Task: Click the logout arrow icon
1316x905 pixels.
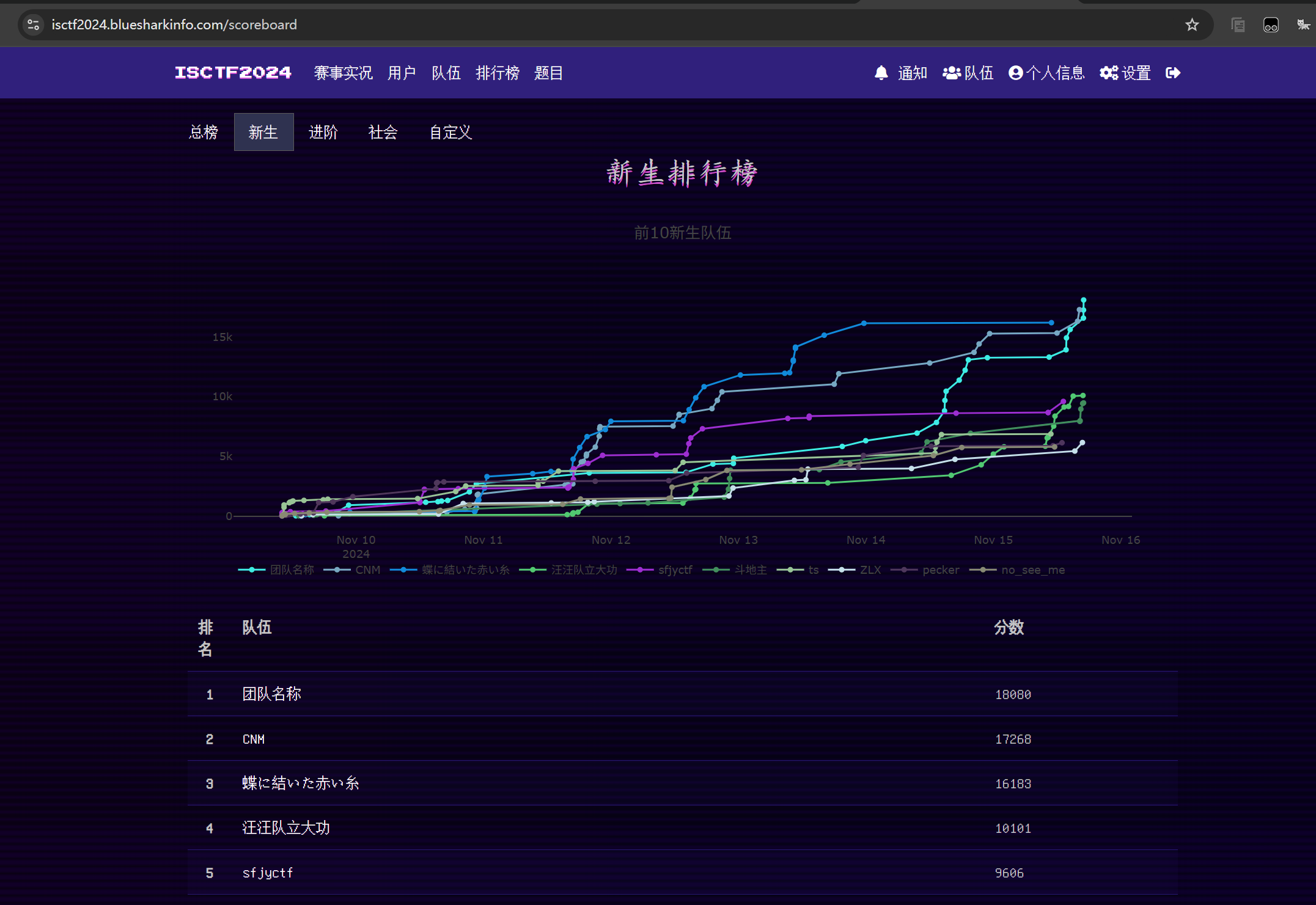Action: (x=1172, y=73)
